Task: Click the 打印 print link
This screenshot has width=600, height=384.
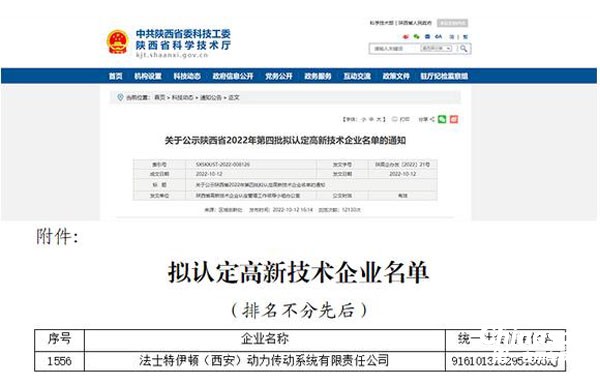Action: click(x=404, y=119)
